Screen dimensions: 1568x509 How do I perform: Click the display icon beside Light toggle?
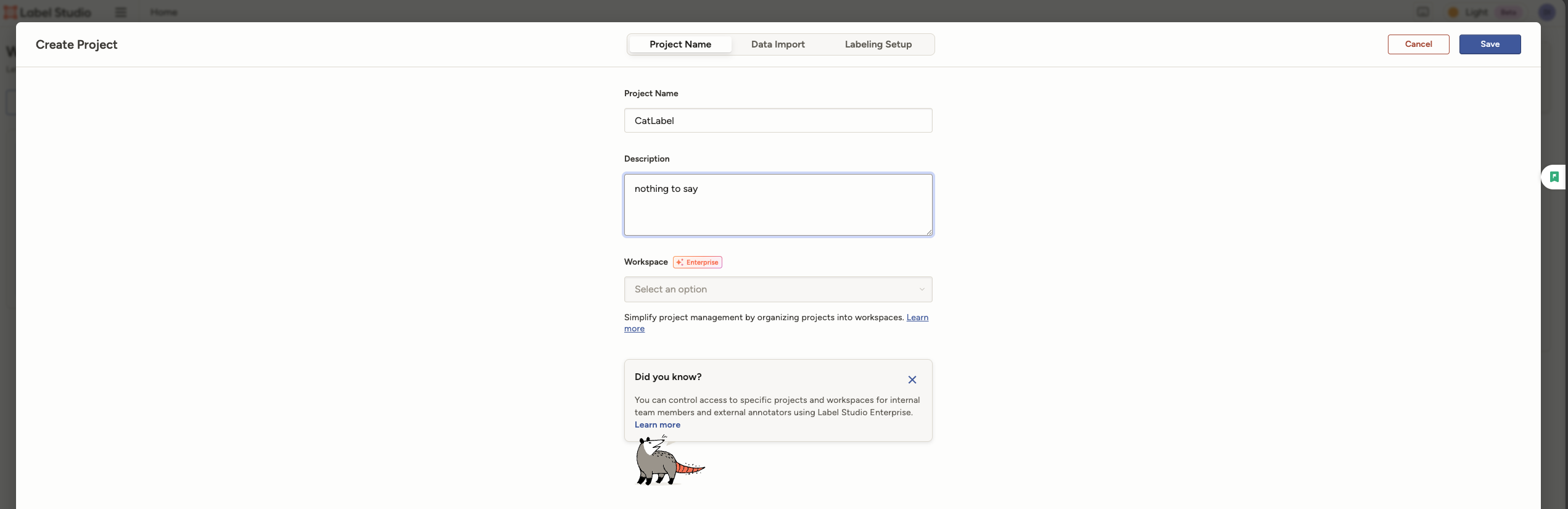click(x=1423, y=12)
